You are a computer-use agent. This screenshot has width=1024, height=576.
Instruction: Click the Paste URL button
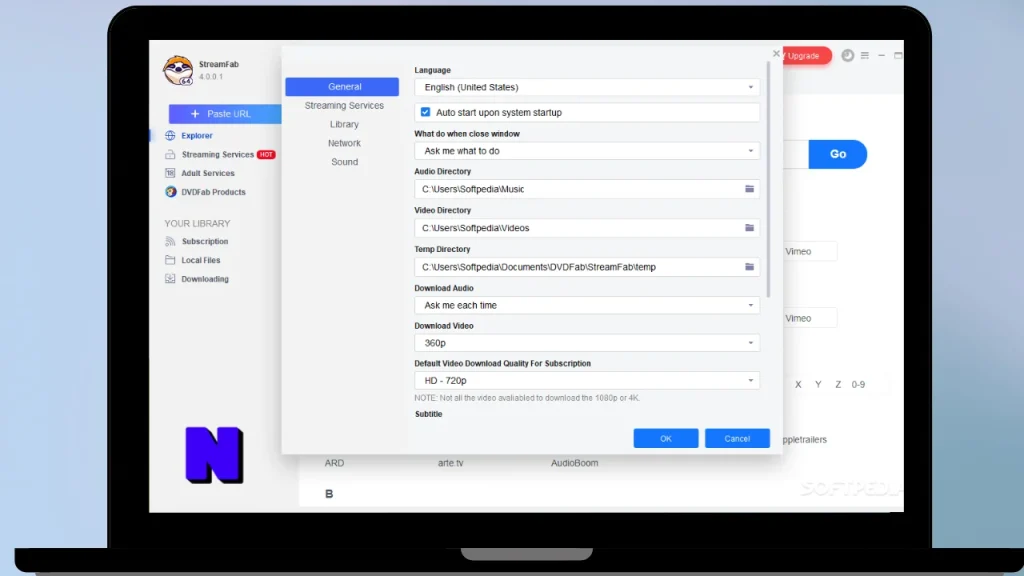point(225,114)
